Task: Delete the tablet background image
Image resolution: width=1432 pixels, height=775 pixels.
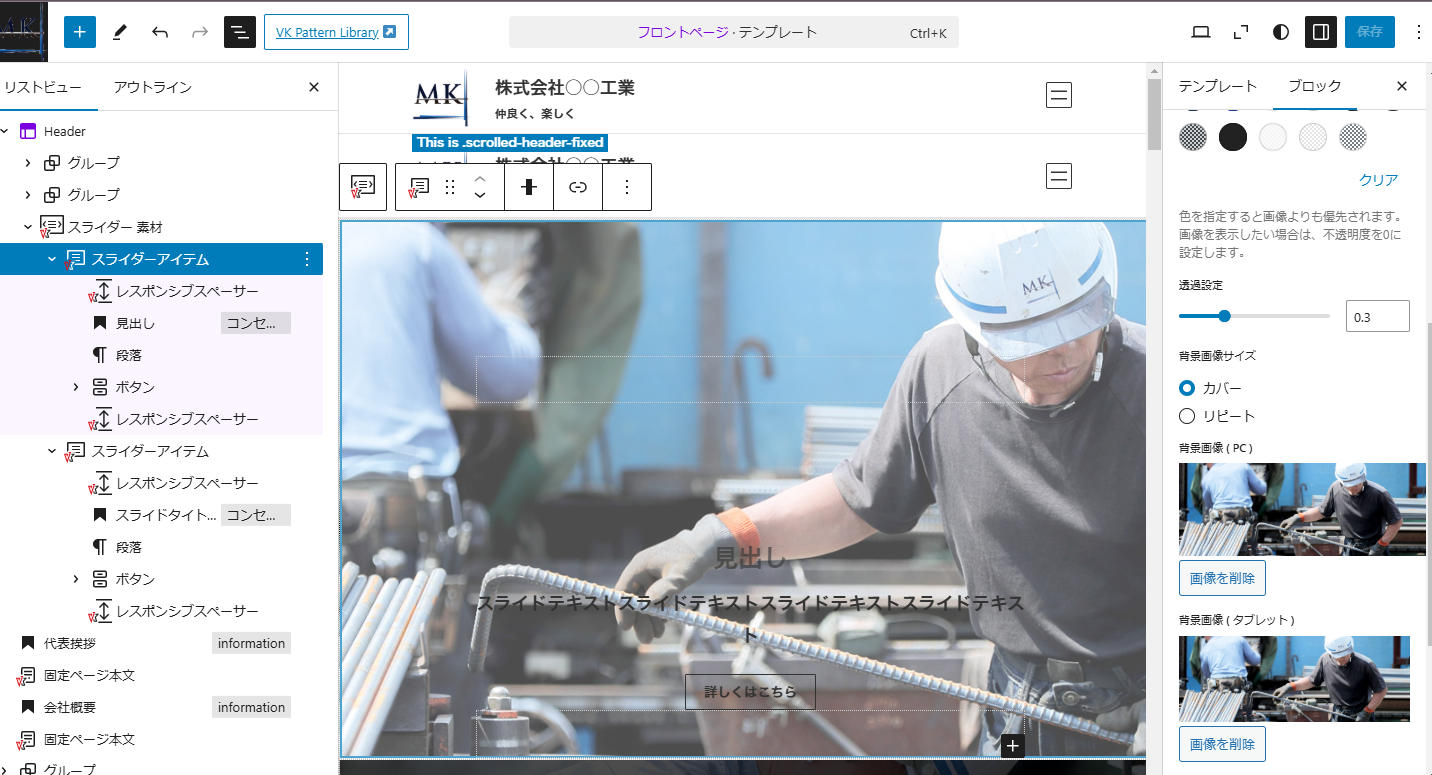Action: coord(1222,744)
